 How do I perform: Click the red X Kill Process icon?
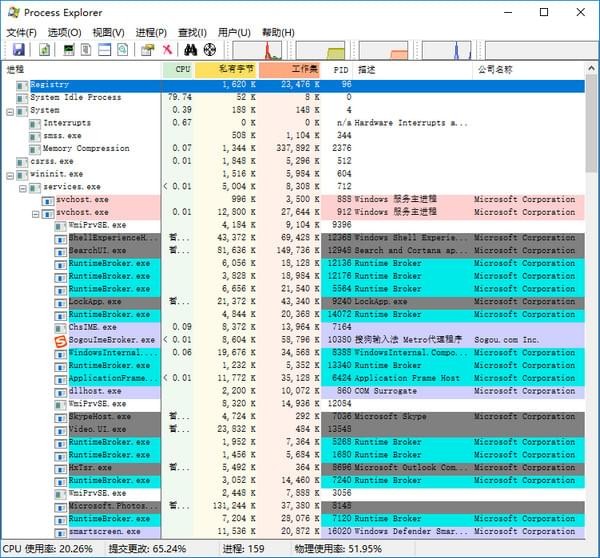click(167, 49)
